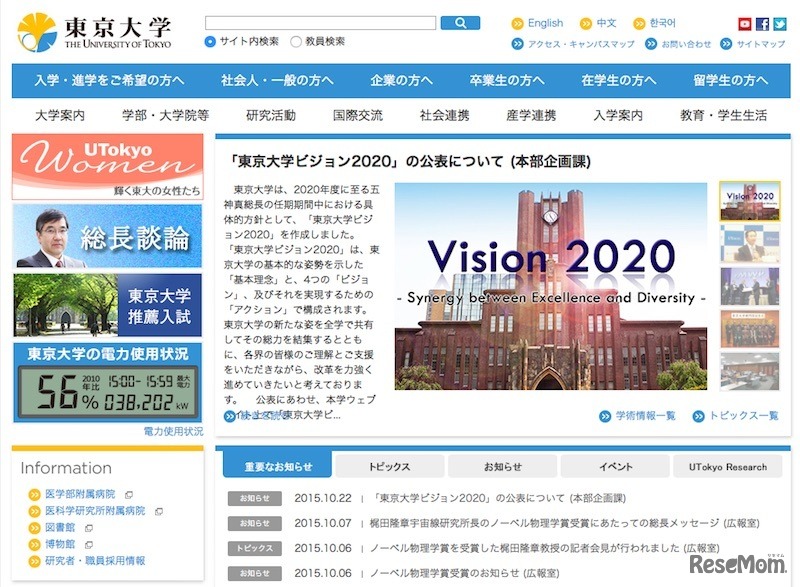Click the blue magnifier search button

coord(460,23)
